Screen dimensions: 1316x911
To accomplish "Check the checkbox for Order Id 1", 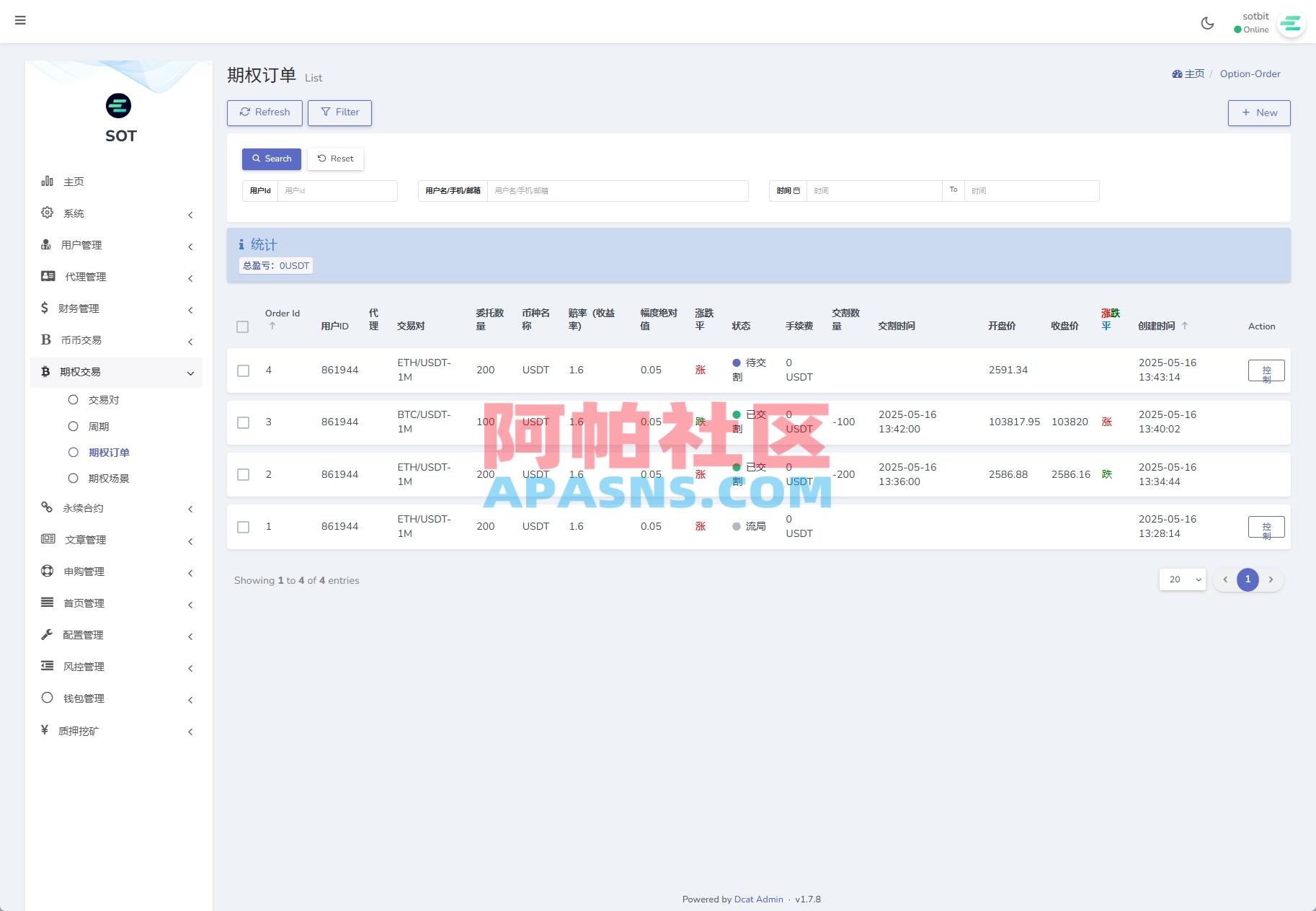I will 243,527.
